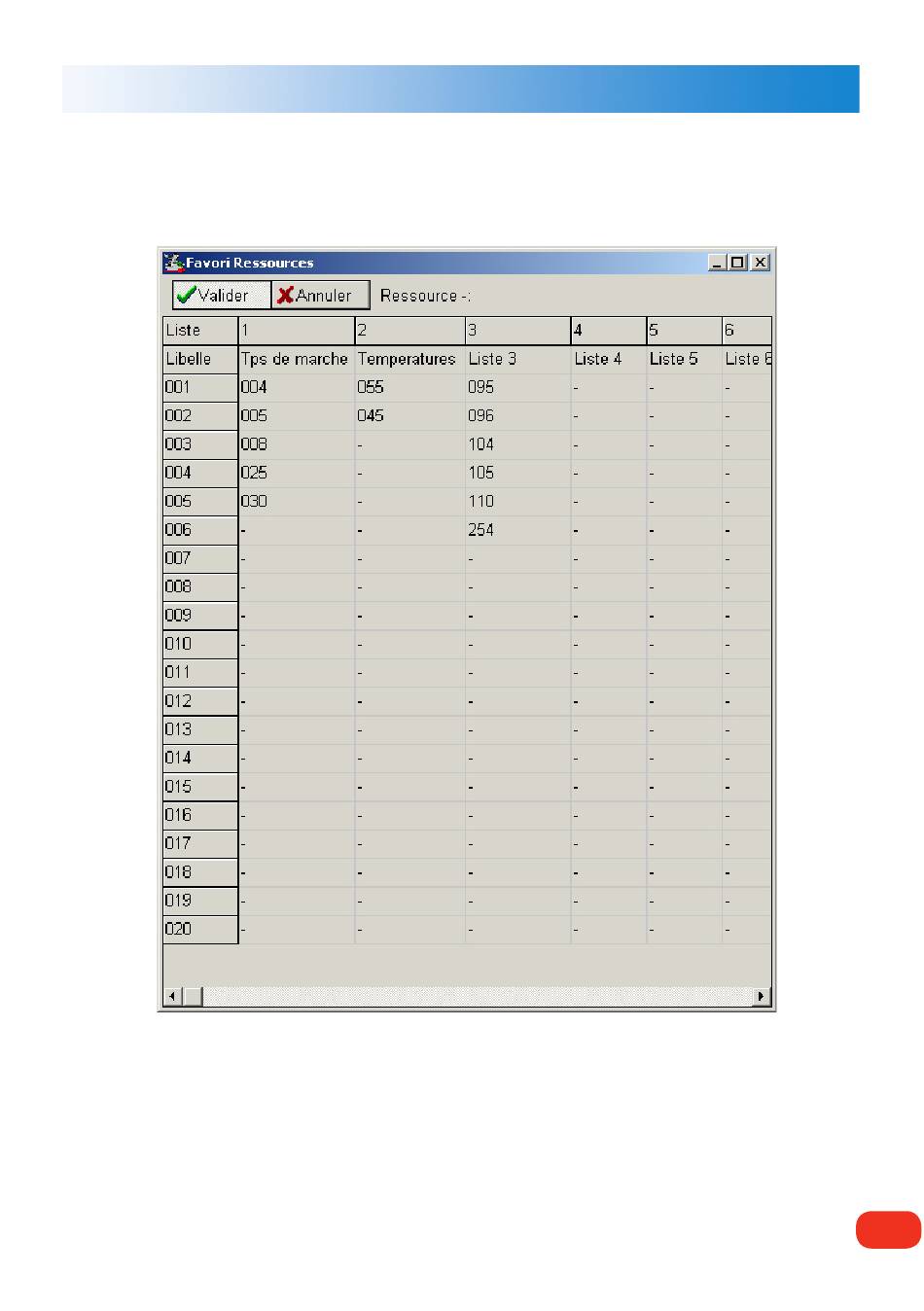Select row header 013
This screenshot has height=1311, width=924.
pyautogui.click(x=200, y=729)
